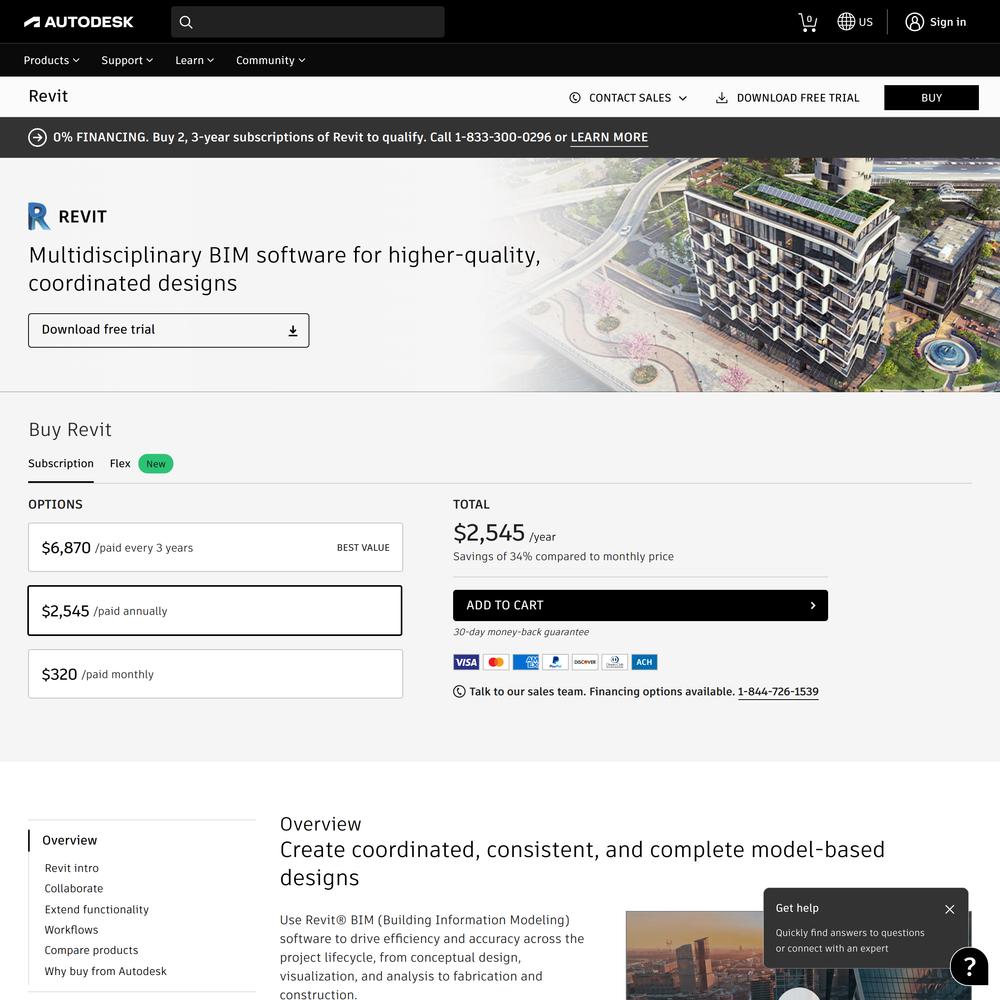The width and height of the screenshot is (1000, 1000).
Task: Click the phone icon near sales team text
Action: tap(459, 691)
